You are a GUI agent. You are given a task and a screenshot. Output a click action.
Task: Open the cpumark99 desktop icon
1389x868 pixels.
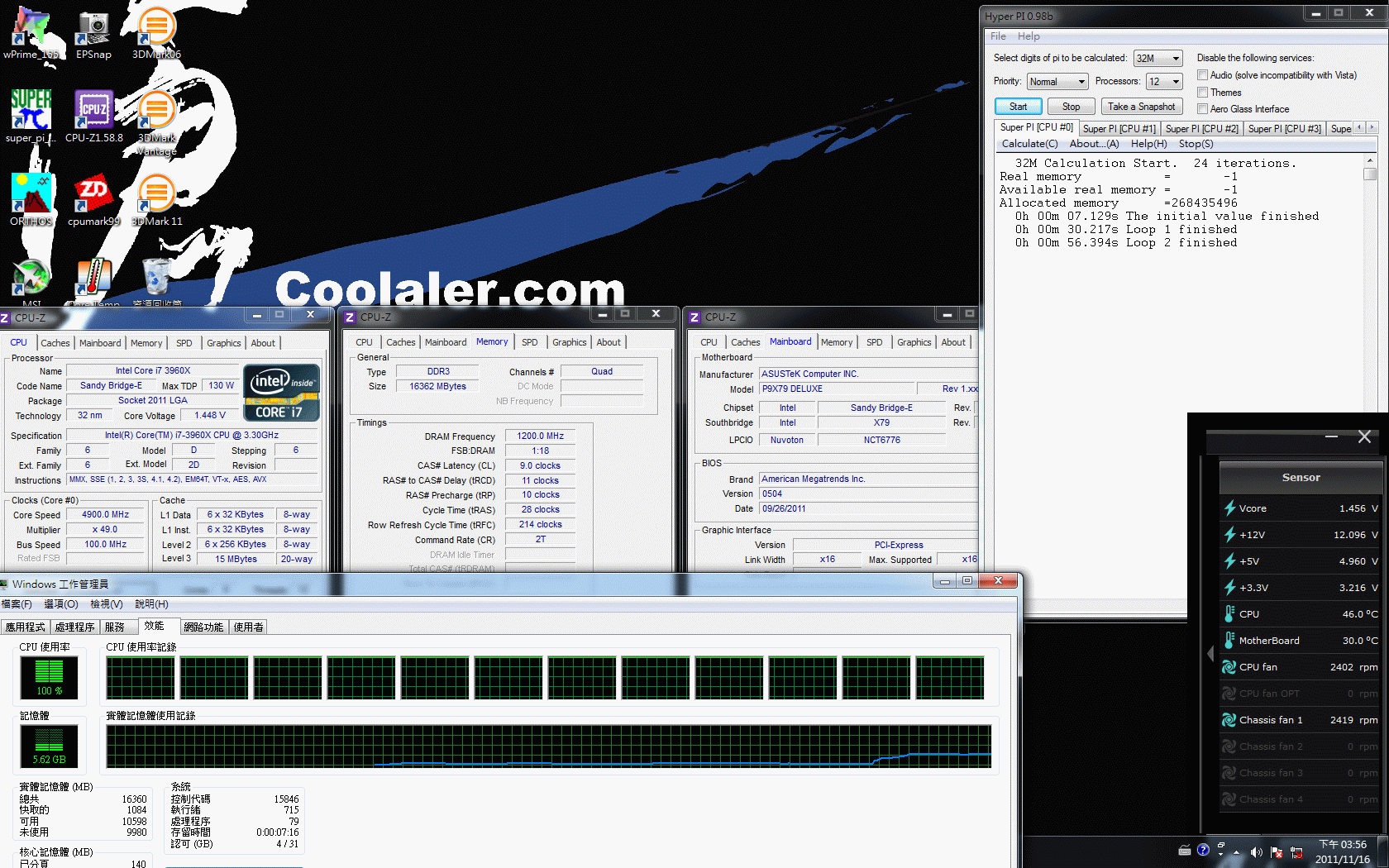93,199
